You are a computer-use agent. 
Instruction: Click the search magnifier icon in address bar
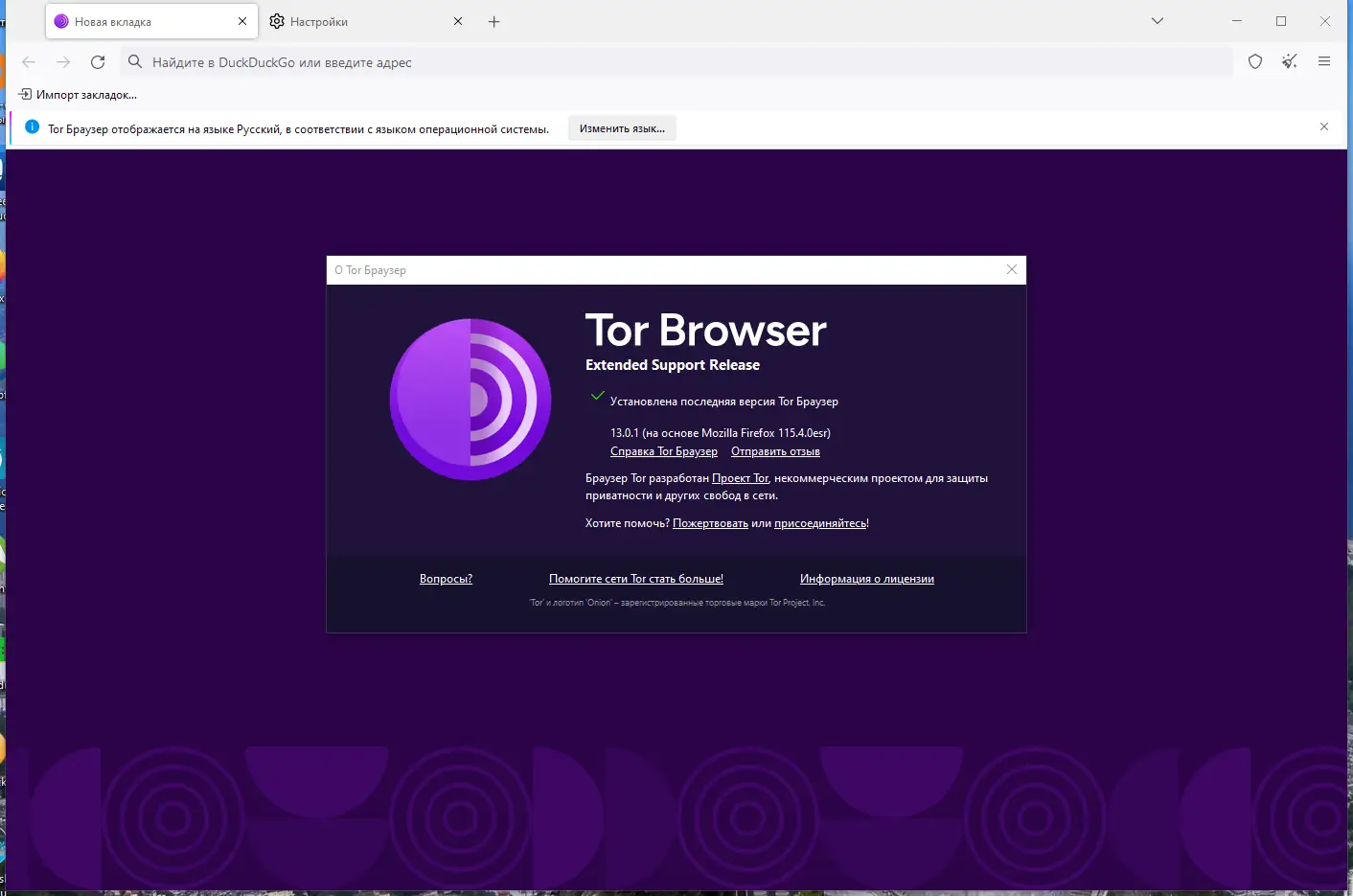pyautogui.click(x=135, y=62)
